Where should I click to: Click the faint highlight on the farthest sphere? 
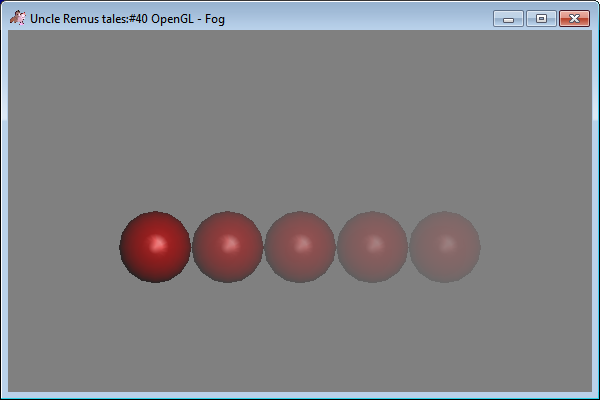click(x=447, y=243)
